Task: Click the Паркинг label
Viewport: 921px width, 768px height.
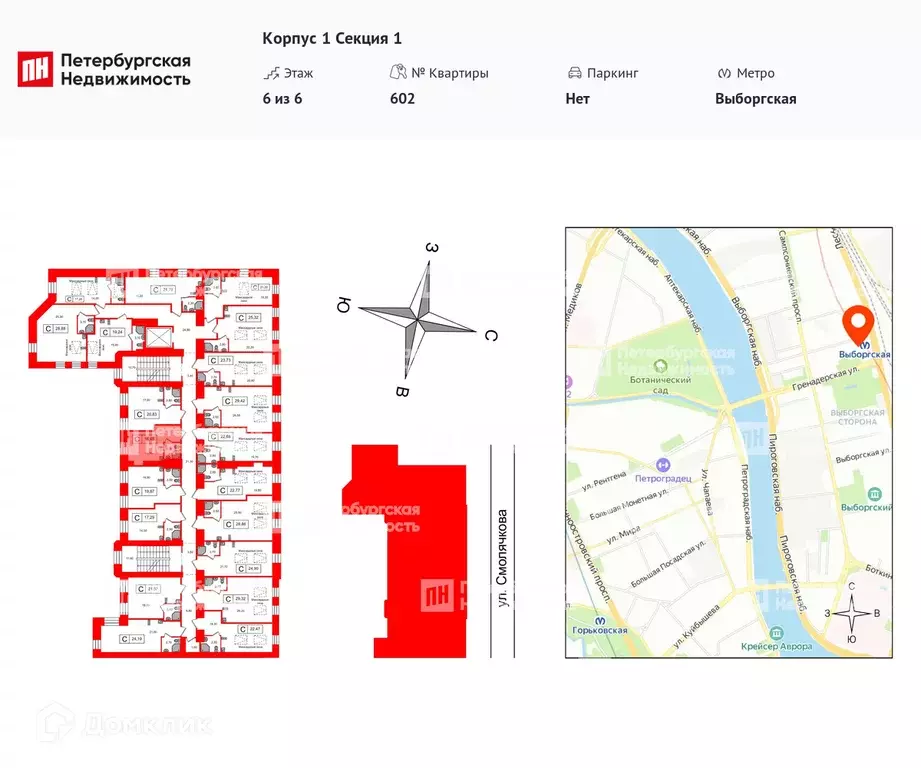Action: (613, 73)
